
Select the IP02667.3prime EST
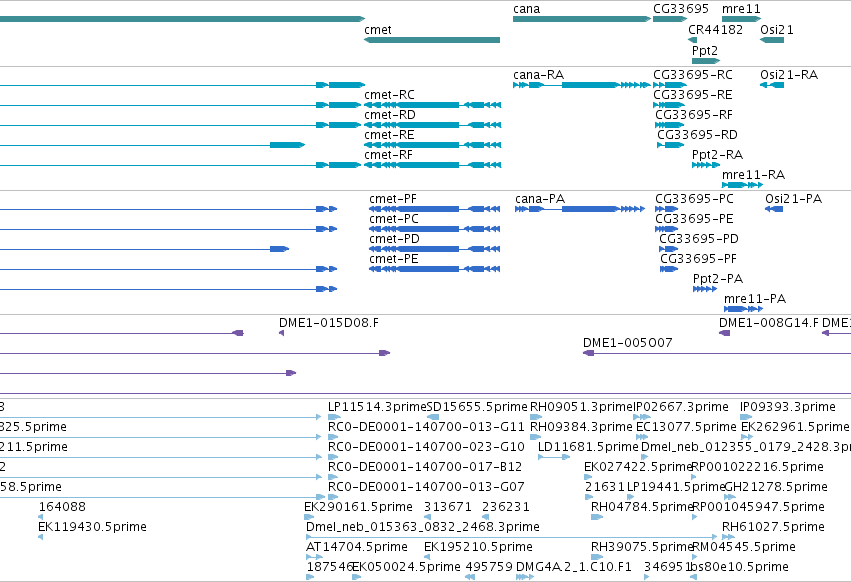point(642,417)
